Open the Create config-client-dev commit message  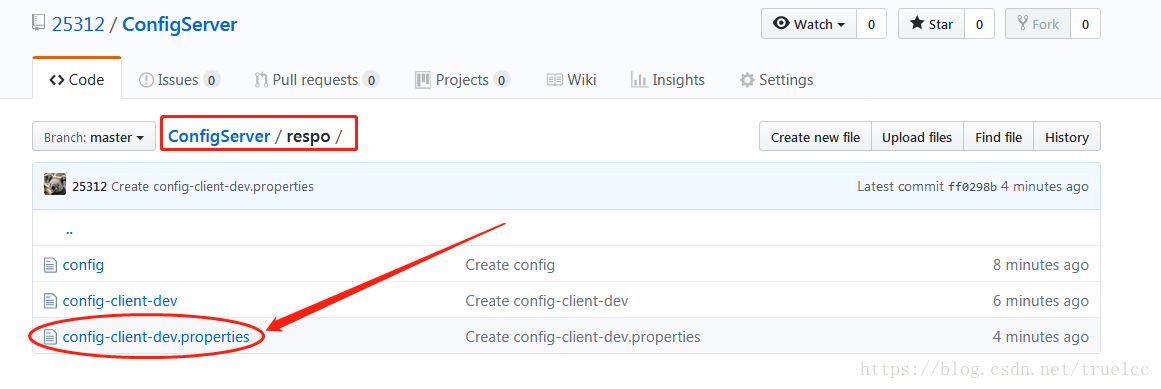click(x=546, y=301)
